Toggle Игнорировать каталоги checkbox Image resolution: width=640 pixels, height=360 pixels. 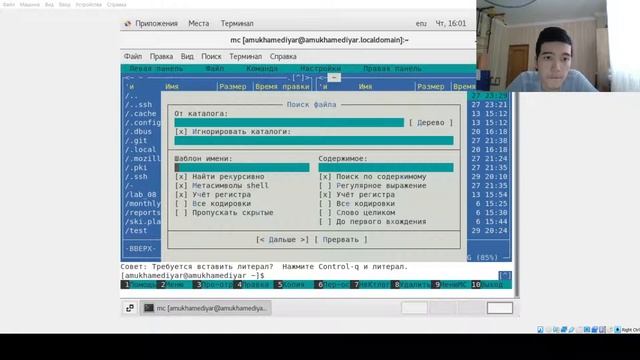181,132
